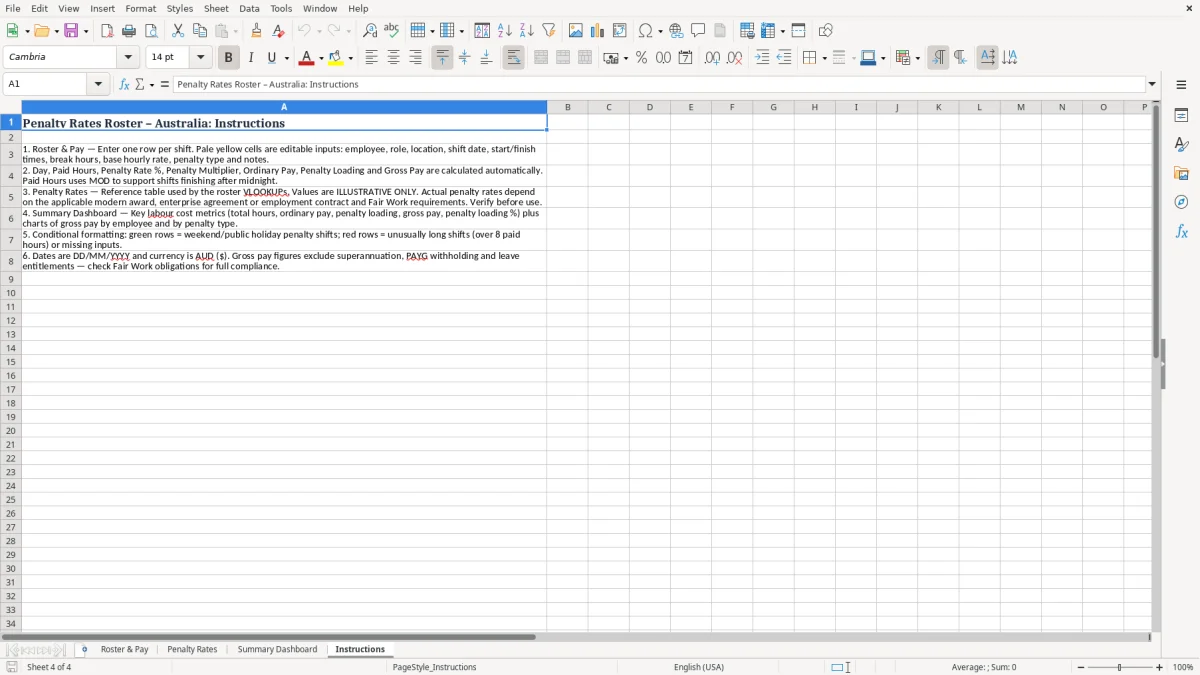Click the zoom in plus button
Image resolution: width=1200 pixels, height=675 pixels.
tap(1160, 667)
